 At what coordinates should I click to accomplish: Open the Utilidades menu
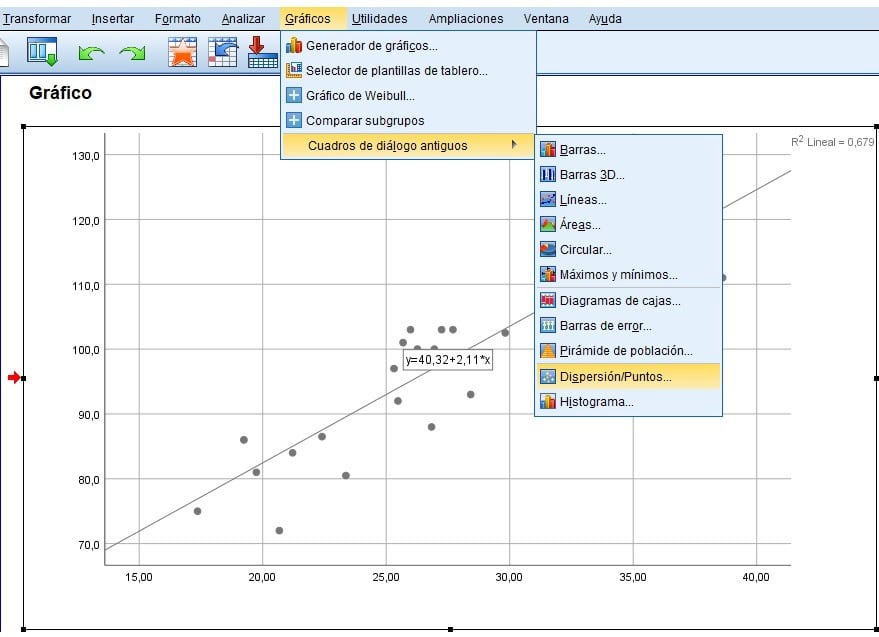tap(379, 19)
